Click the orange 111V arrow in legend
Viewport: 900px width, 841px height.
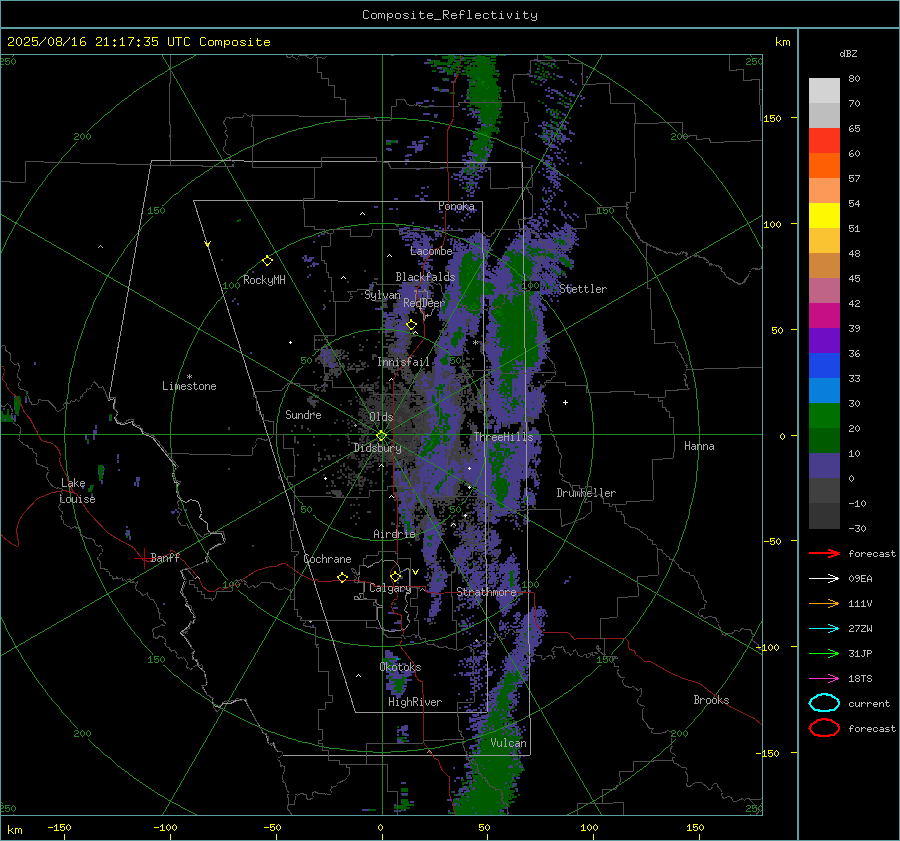[x=824, y=603]
